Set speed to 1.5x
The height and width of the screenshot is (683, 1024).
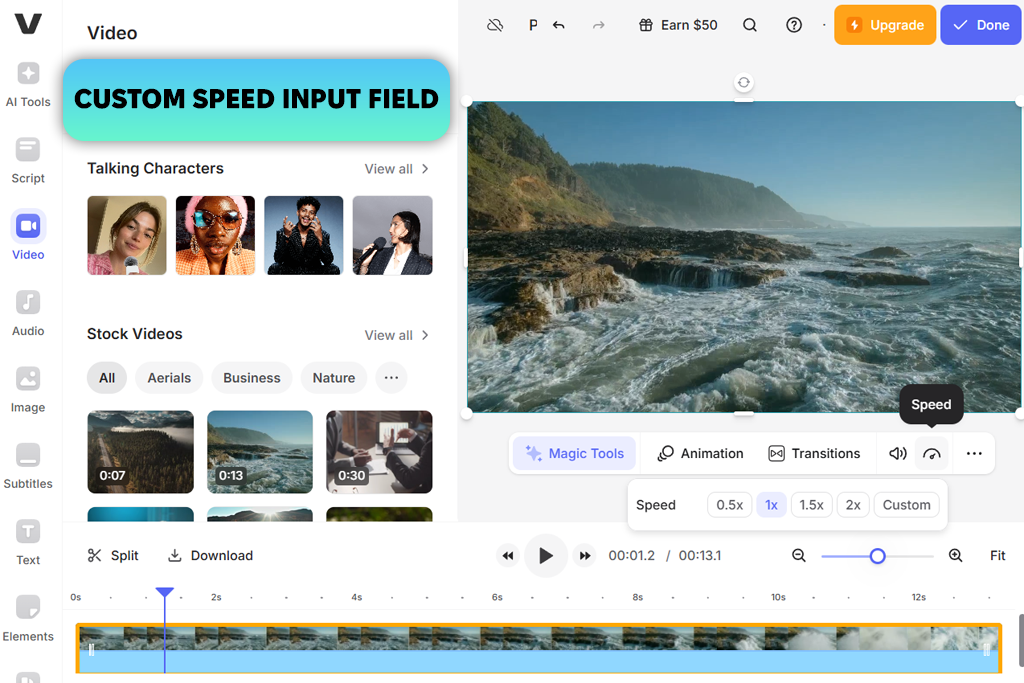click(812, 505)
